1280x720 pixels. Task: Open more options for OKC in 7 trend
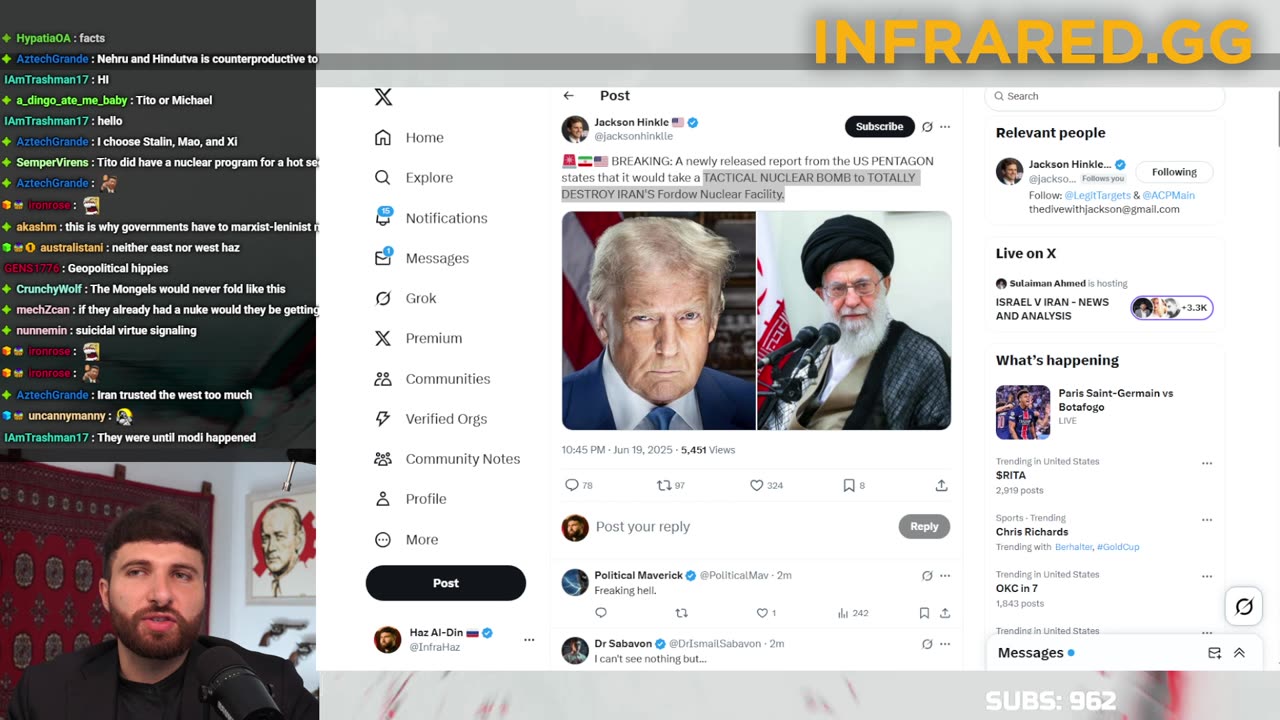coord(1207,576)
